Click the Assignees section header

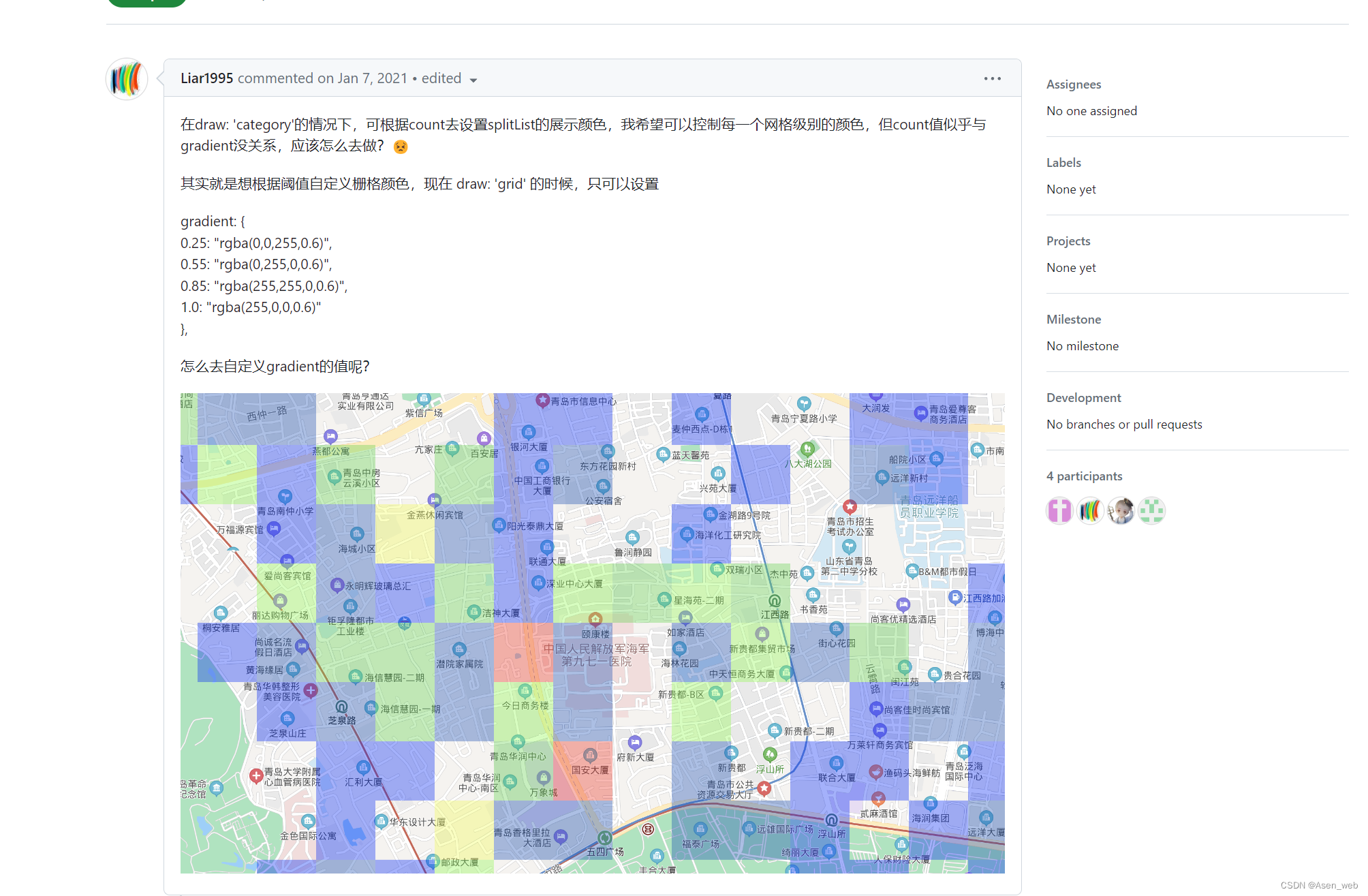coord(1073,84)
